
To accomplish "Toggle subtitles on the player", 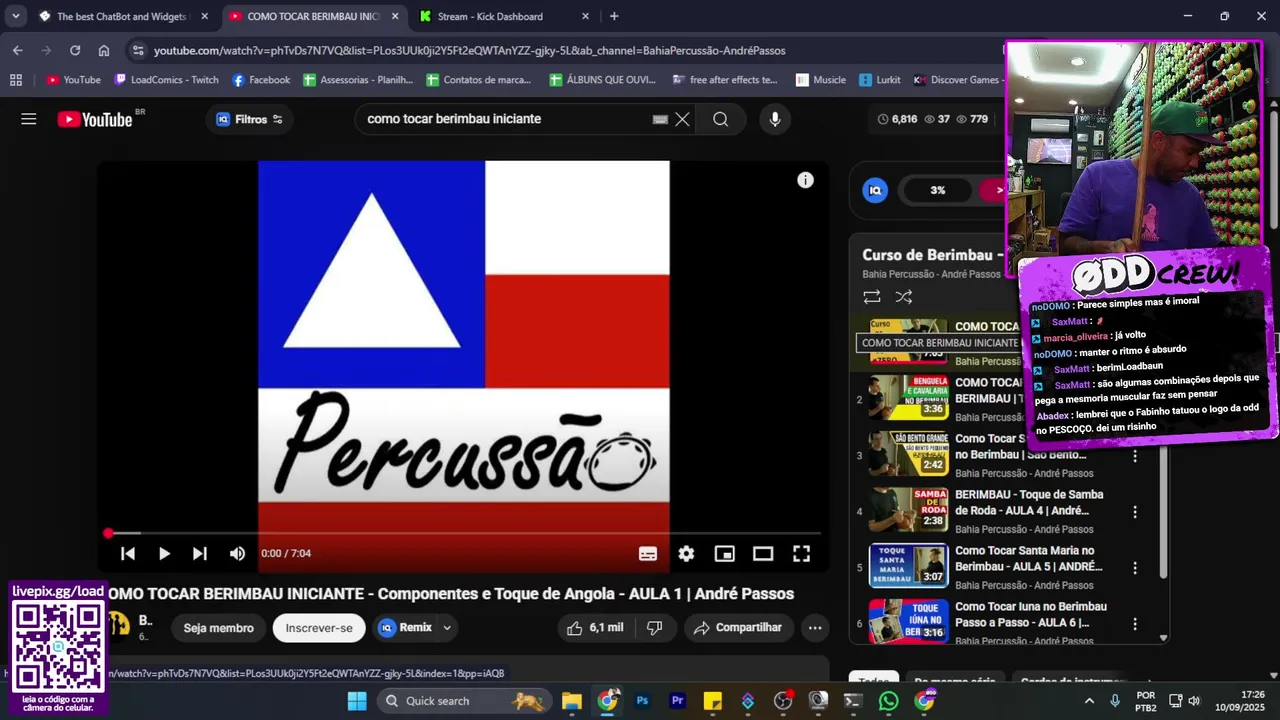I will 648,553.
